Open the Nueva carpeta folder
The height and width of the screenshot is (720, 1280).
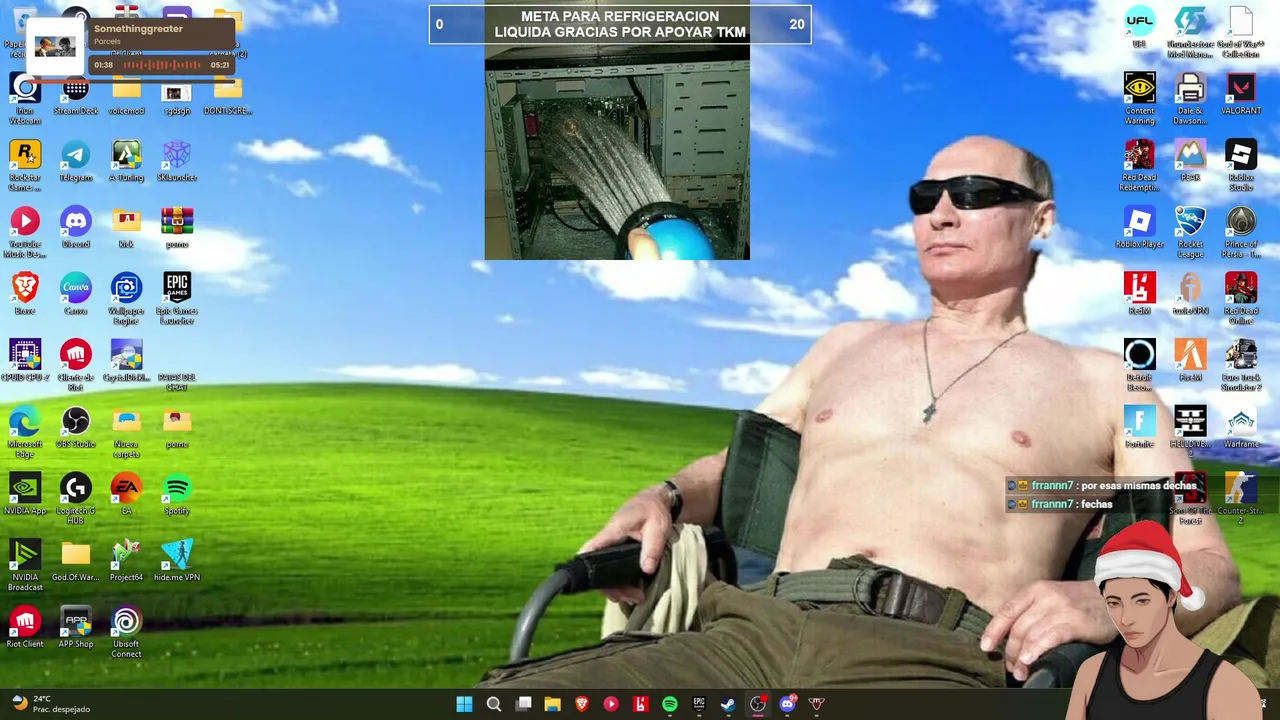click(x=126, y=433)
